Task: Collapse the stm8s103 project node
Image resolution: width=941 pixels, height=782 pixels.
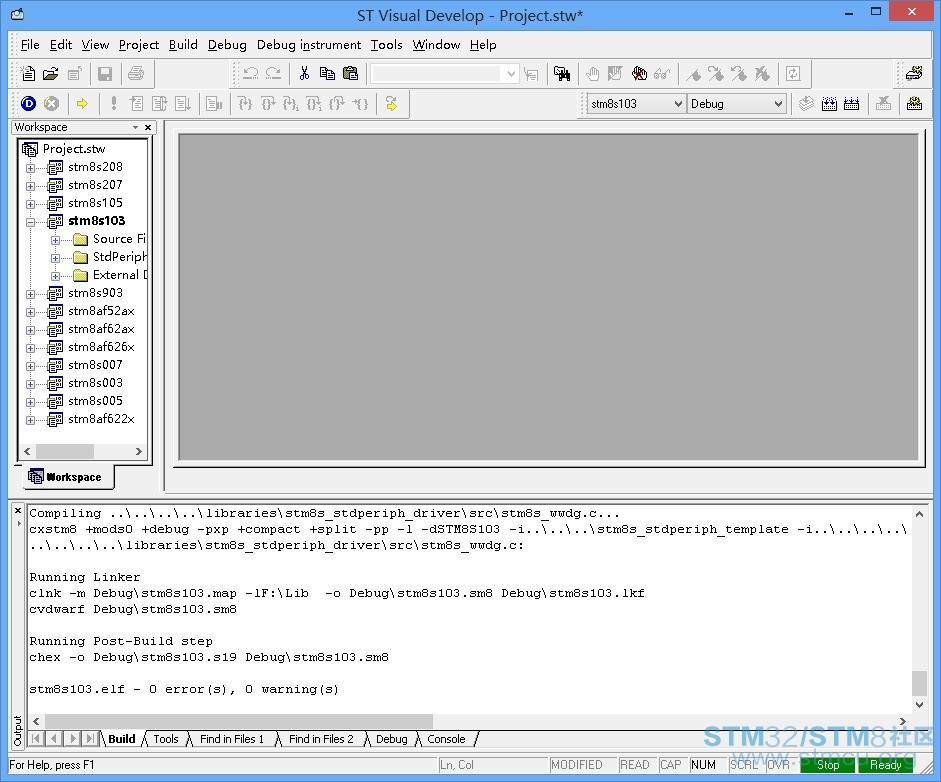Action: pyautogui.click(x=31, y=222)
